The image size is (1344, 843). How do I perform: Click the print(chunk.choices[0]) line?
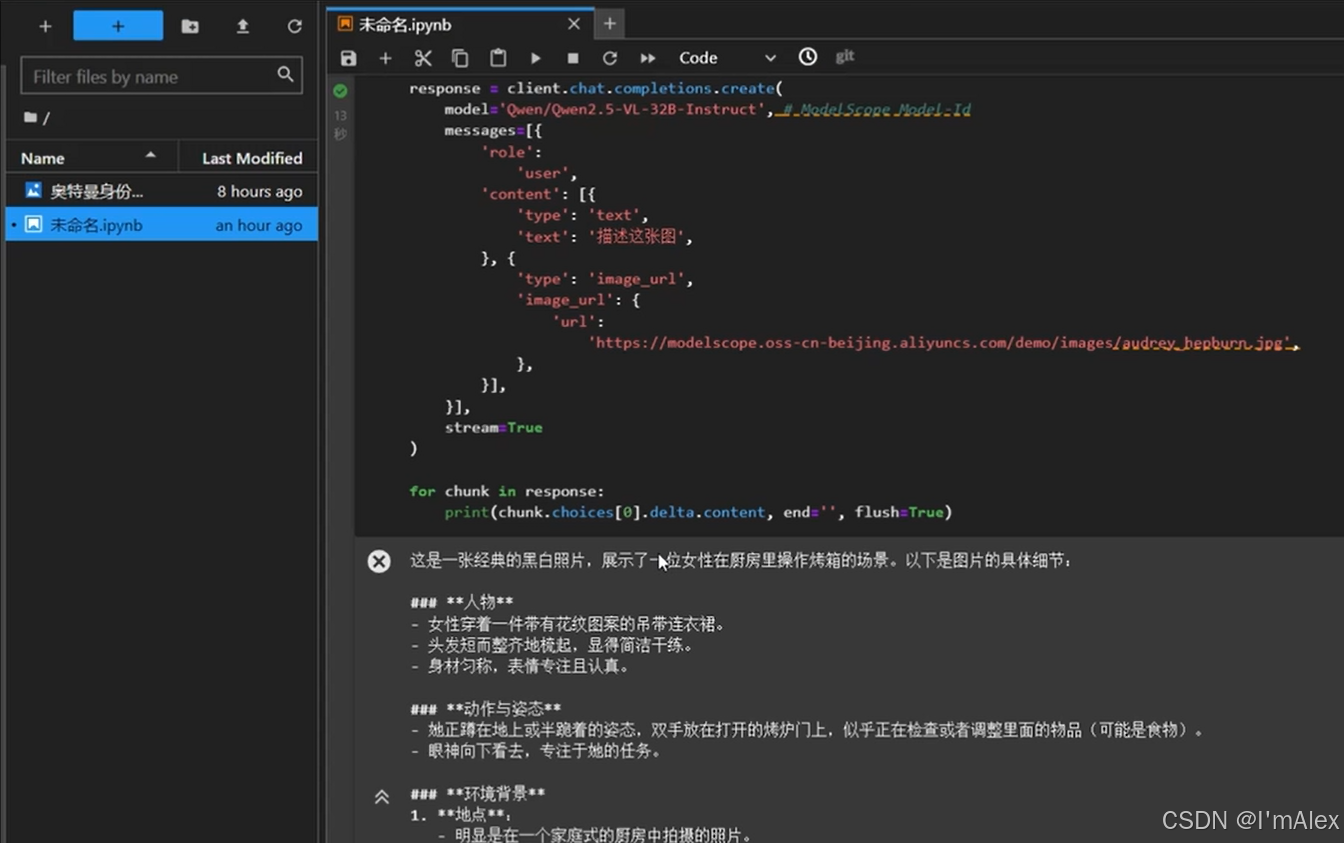tap(698, 512)
